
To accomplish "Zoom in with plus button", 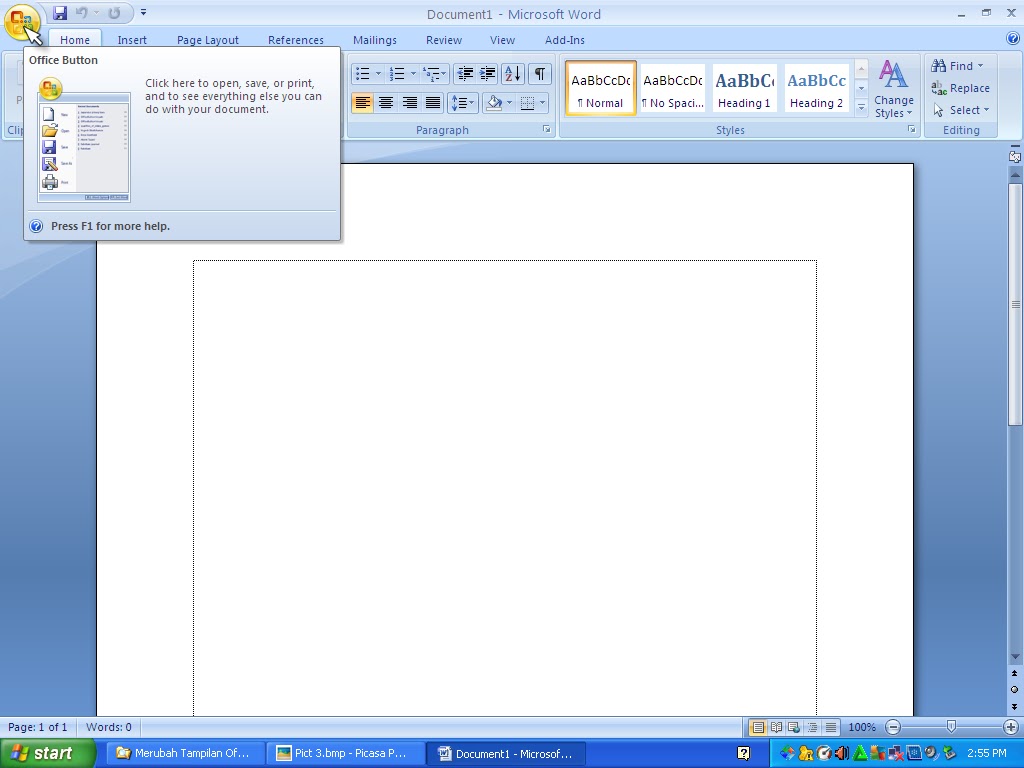I will (1010, 727).
